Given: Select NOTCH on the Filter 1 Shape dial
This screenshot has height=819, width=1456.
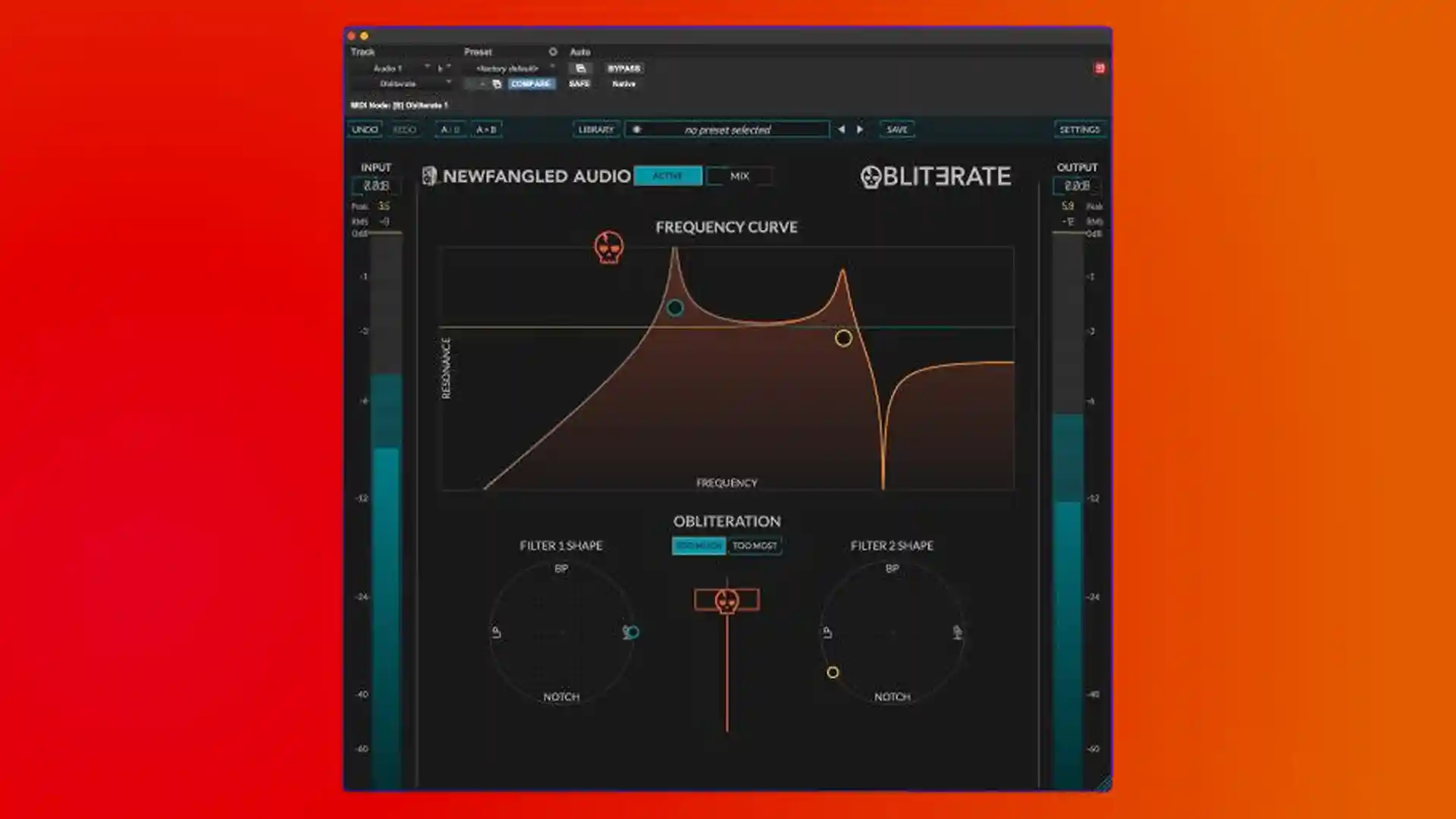Looking at the screenshot, I should (x=561, y=697).
